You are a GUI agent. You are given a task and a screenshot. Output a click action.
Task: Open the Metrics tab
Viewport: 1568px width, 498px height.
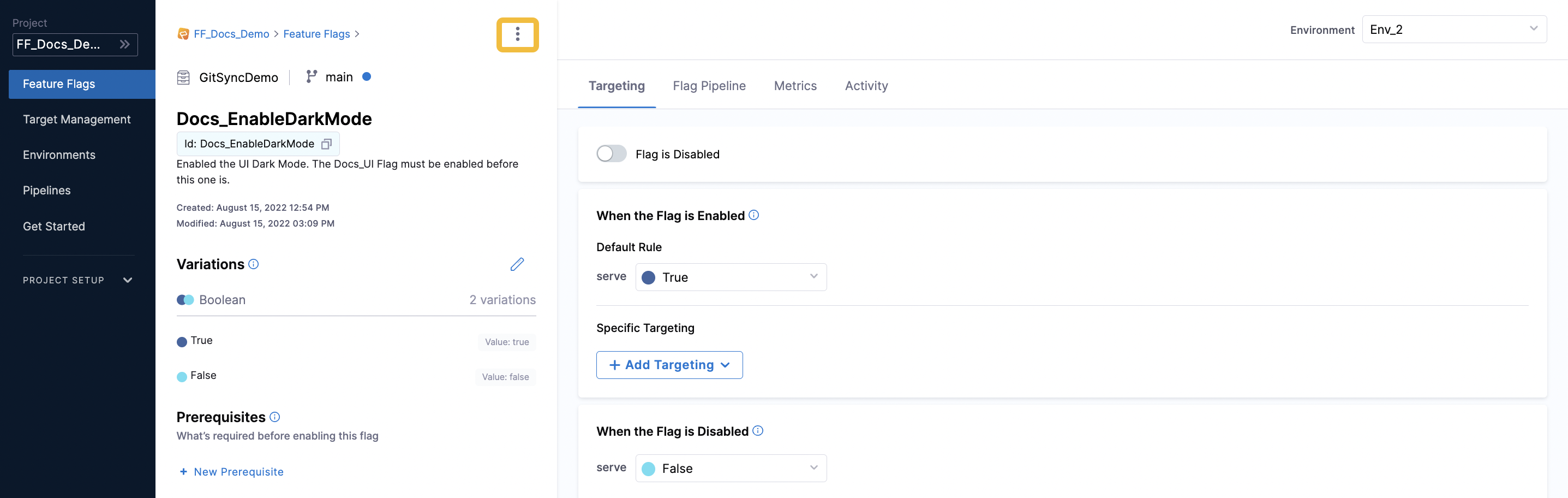point(795,86)
